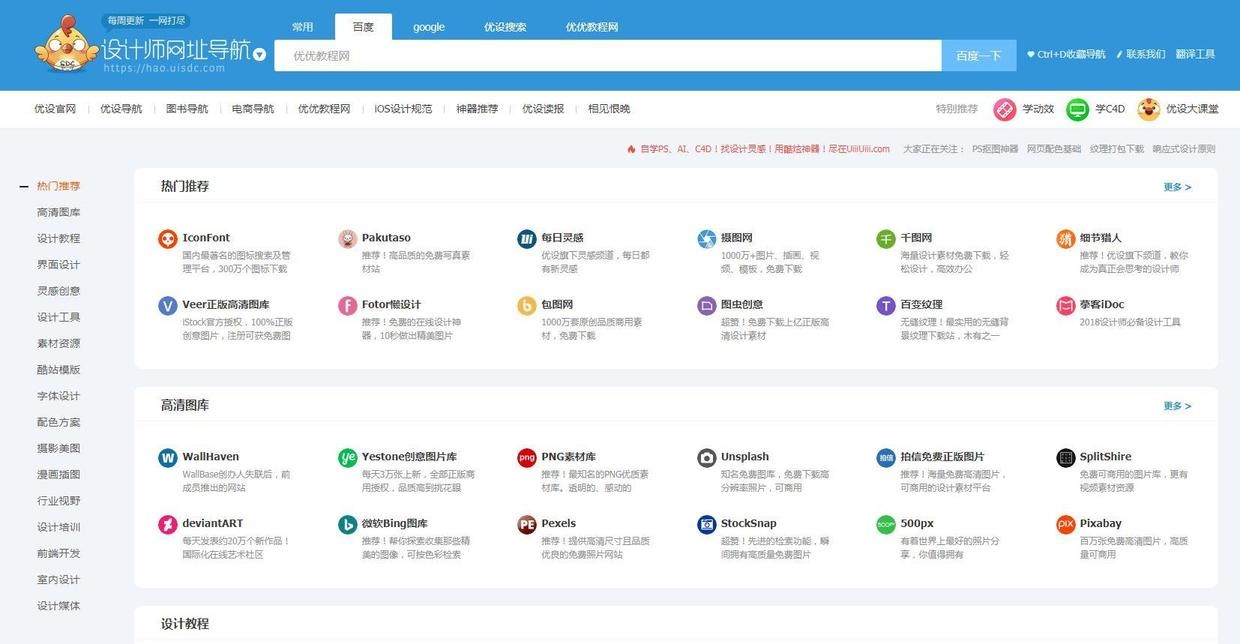Select 字体设计 in the left sidebar
This screenshot has width=1240, height=644.
(x=59, y=396)
